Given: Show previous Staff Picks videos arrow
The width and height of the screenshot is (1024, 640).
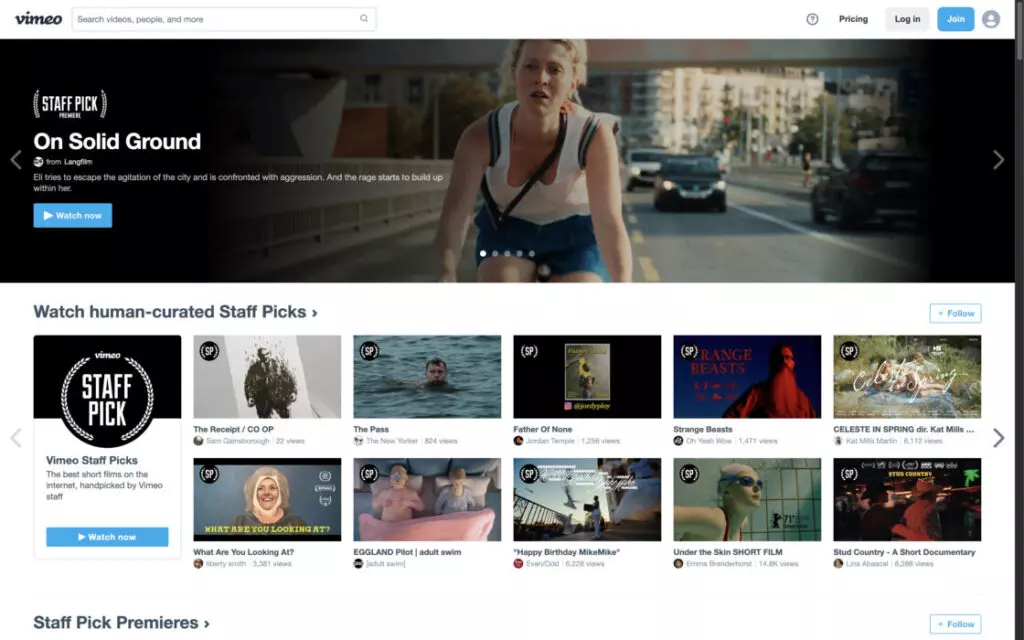Looking at the screenshot, I should point(16,438).
